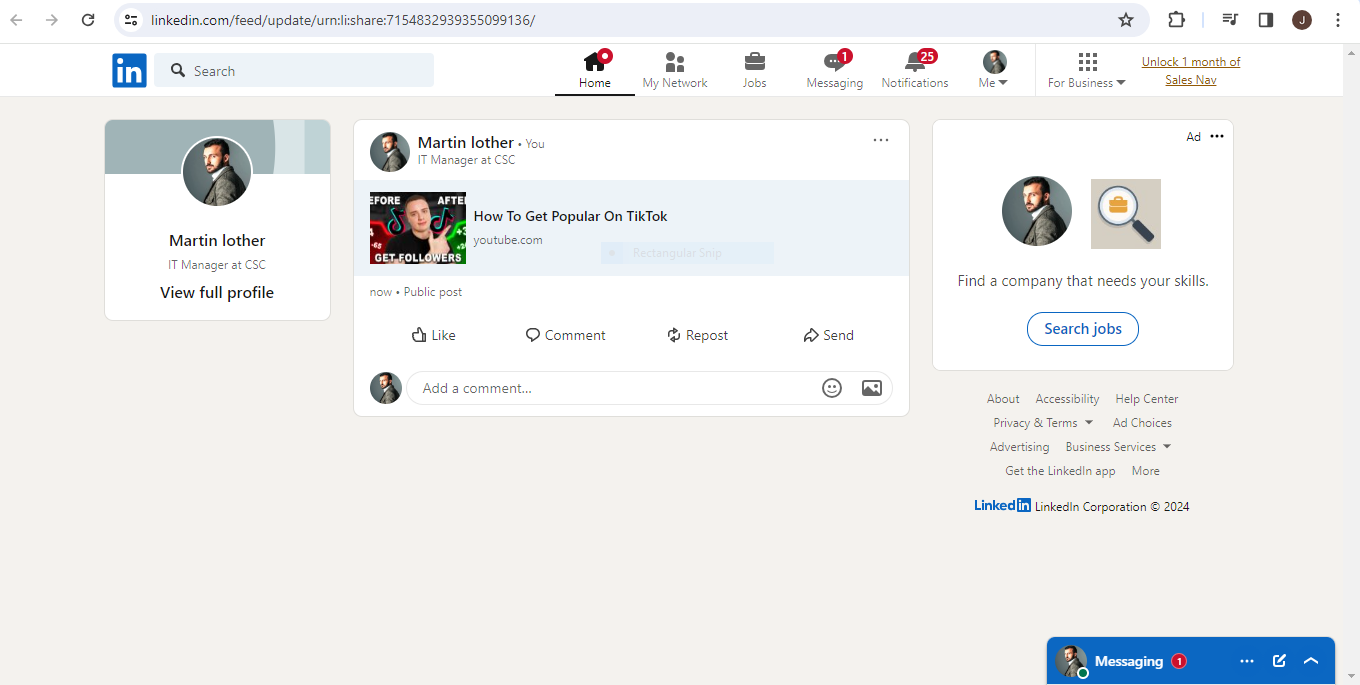Screen dimensions: 1360x685
Task: Expand the Privacy & Terms dropdown
Action: (x=1043, y=423)
